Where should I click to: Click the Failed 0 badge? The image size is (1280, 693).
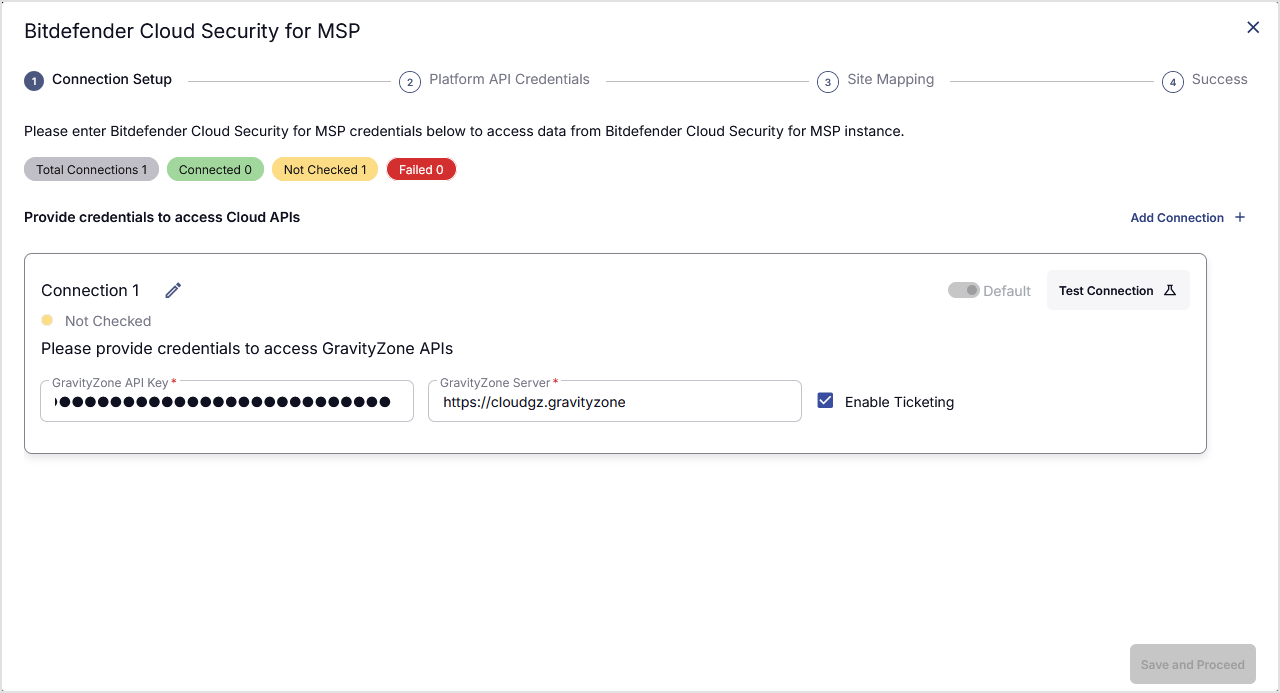pyautogui.click(x=421, y=169)
